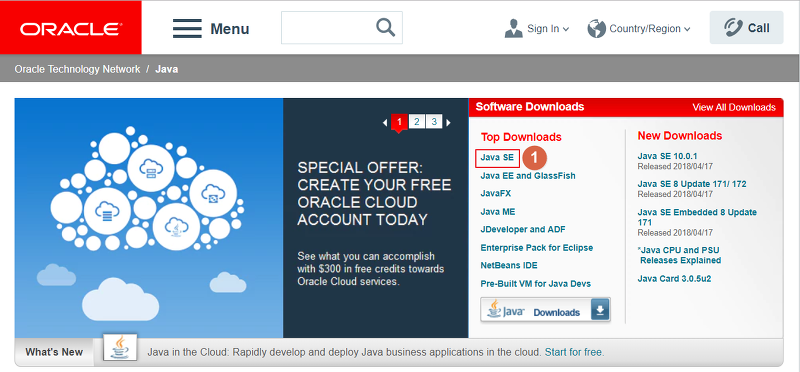Viewport: 800px width, 372px height.
Task: Open Enterprise Pack for Eclipse link
Action: (x=536, y=247)
